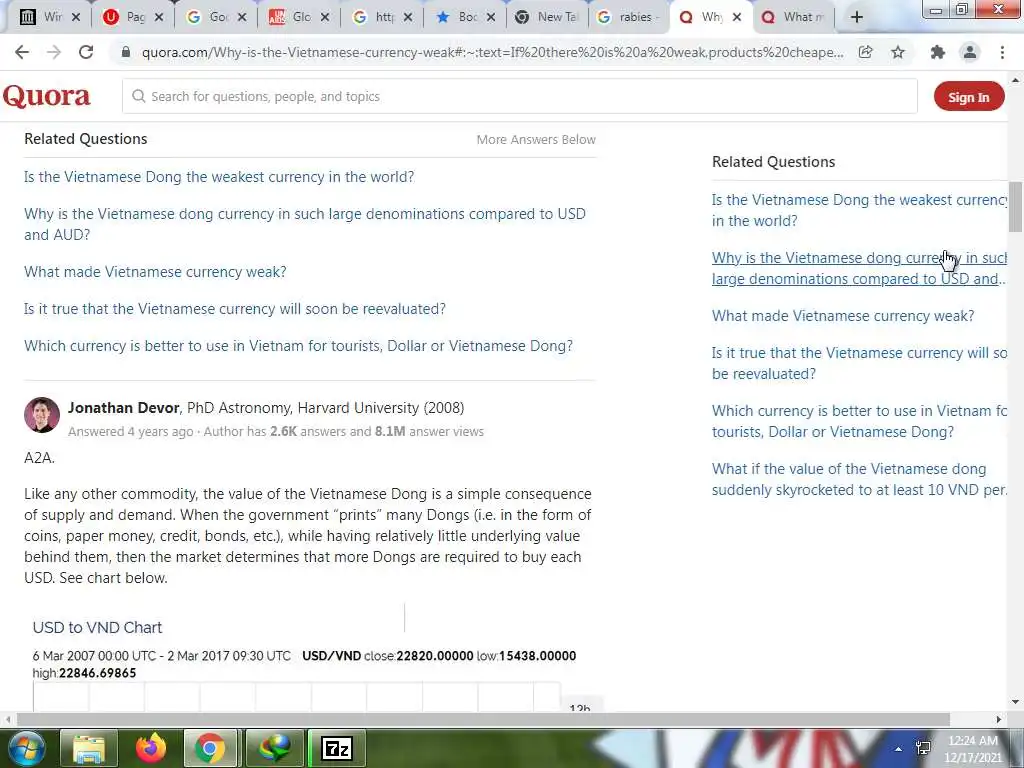Screen dimensions: 1024x768
Task: Click the horizontal scrollbar right arrow
Action: tap(999, 719)
